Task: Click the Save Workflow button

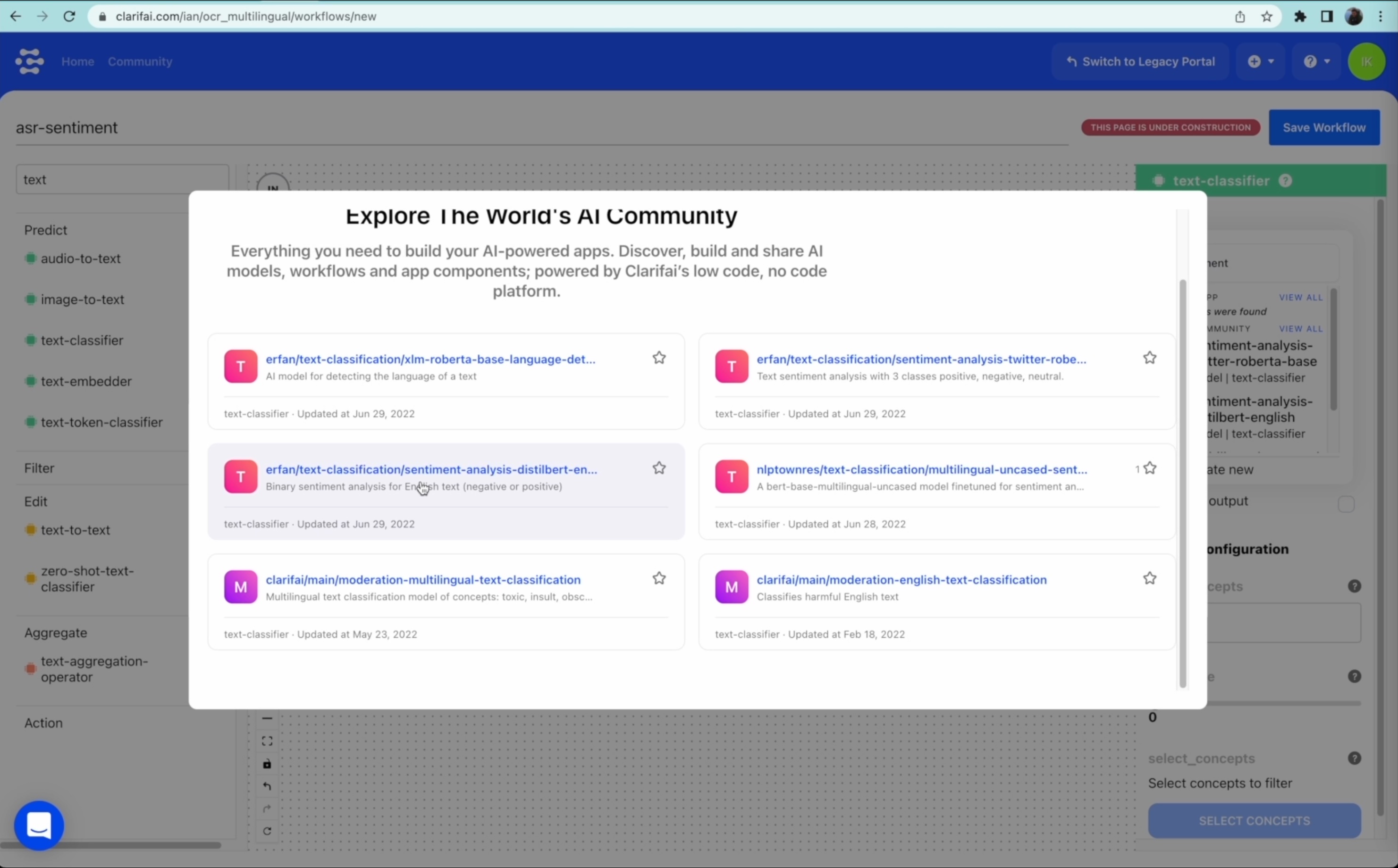Action: pos(1323,127)
